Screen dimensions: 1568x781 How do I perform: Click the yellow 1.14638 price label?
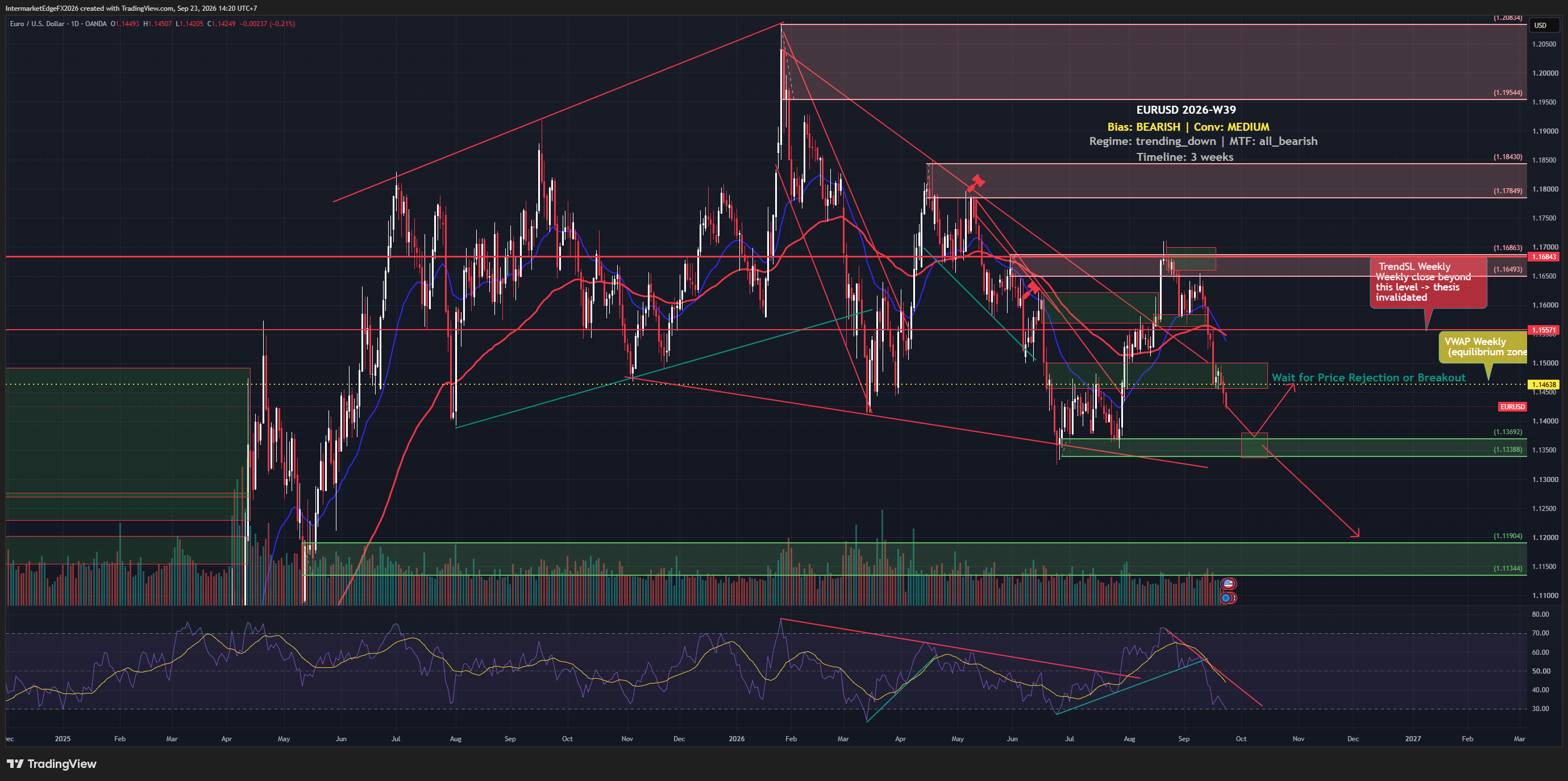(1544, 384)
